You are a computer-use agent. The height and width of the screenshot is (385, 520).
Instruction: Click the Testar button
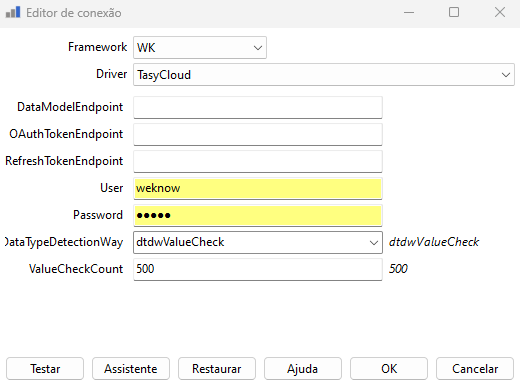[45, 369]
